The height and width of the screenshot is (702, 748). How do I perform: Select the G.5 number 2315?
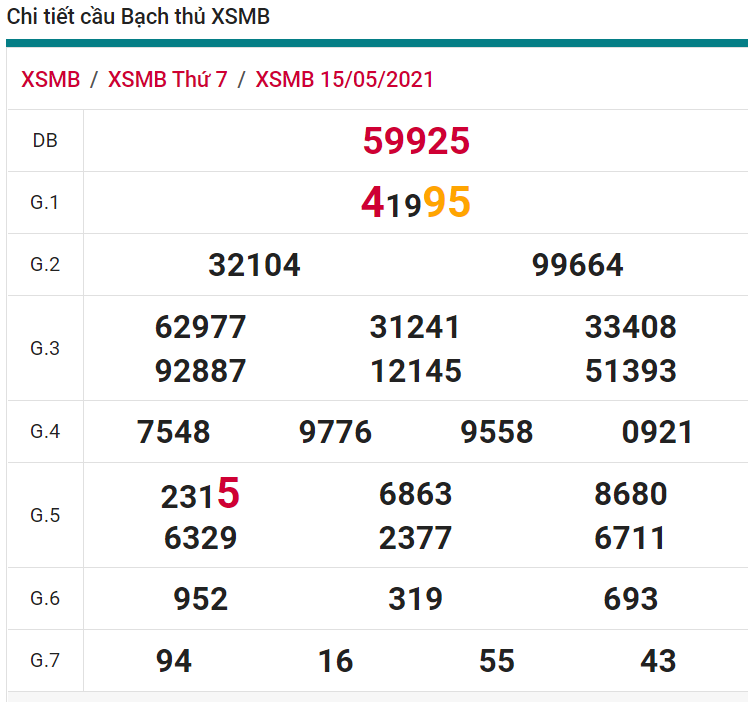(200, 494)
